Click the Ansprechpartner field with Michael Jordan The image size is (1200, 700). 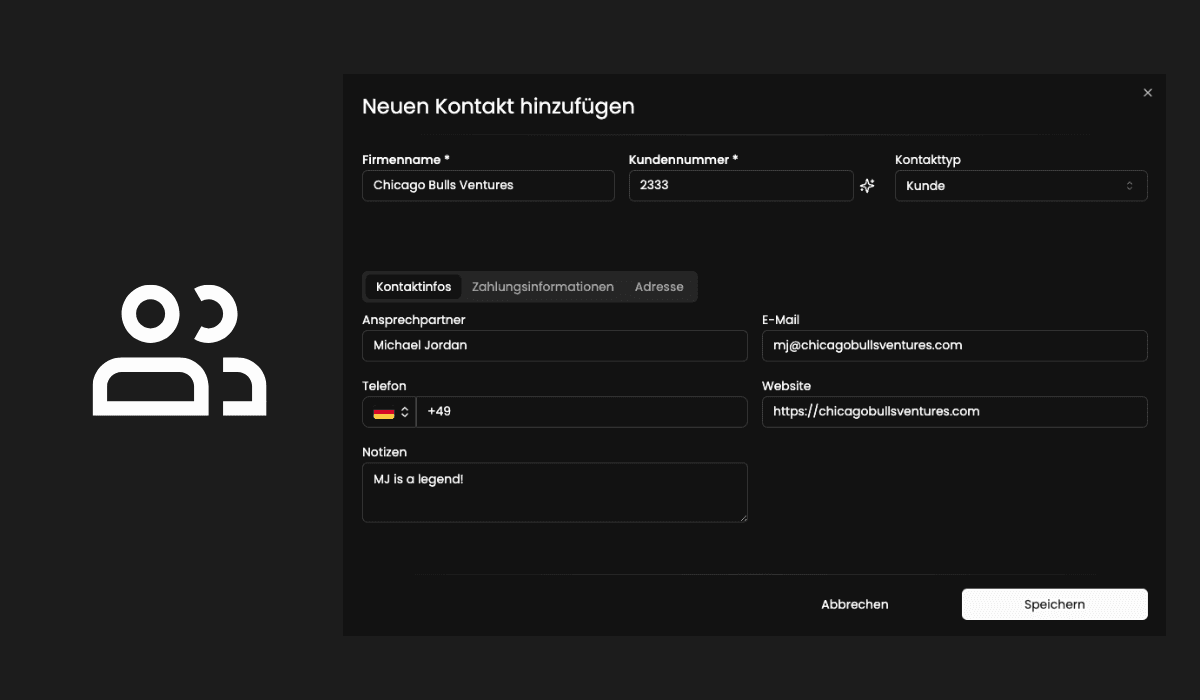[554, 345]
